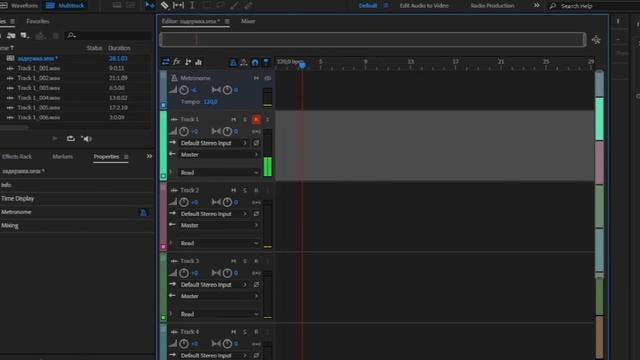640x360 pixels.
Task: Select the Time Selection tool
Action: (x=192, y=5)
